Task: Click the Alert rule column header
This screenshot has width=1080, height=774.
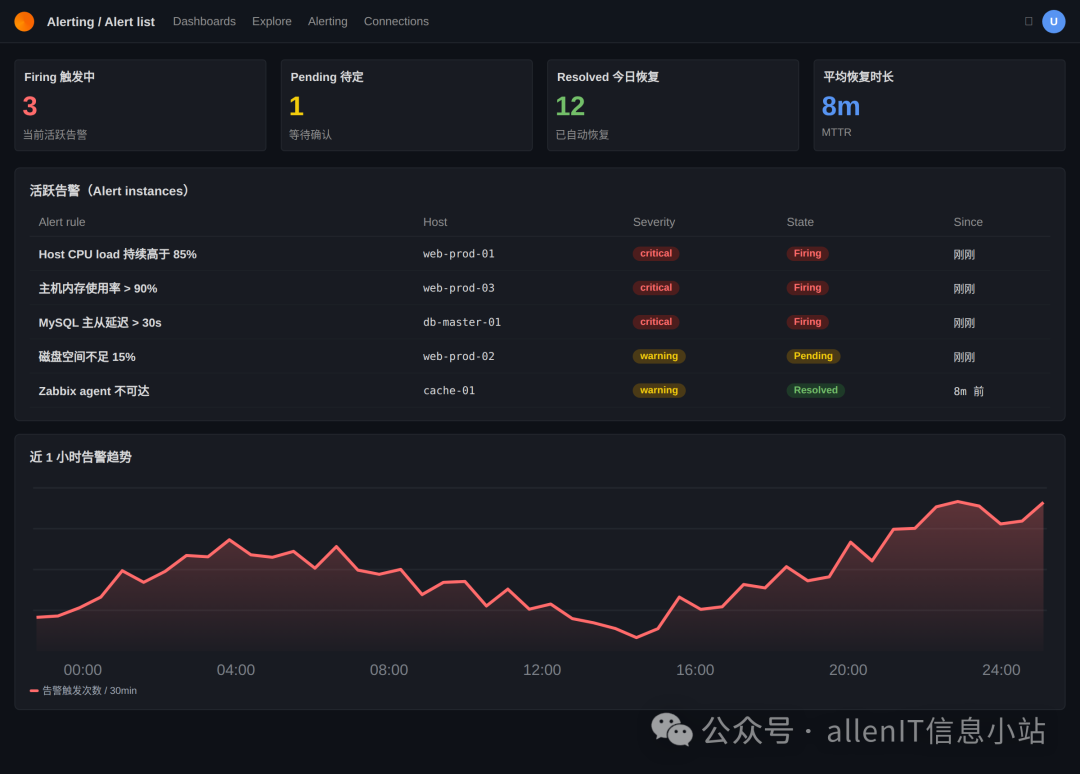Action: [62, 222]
